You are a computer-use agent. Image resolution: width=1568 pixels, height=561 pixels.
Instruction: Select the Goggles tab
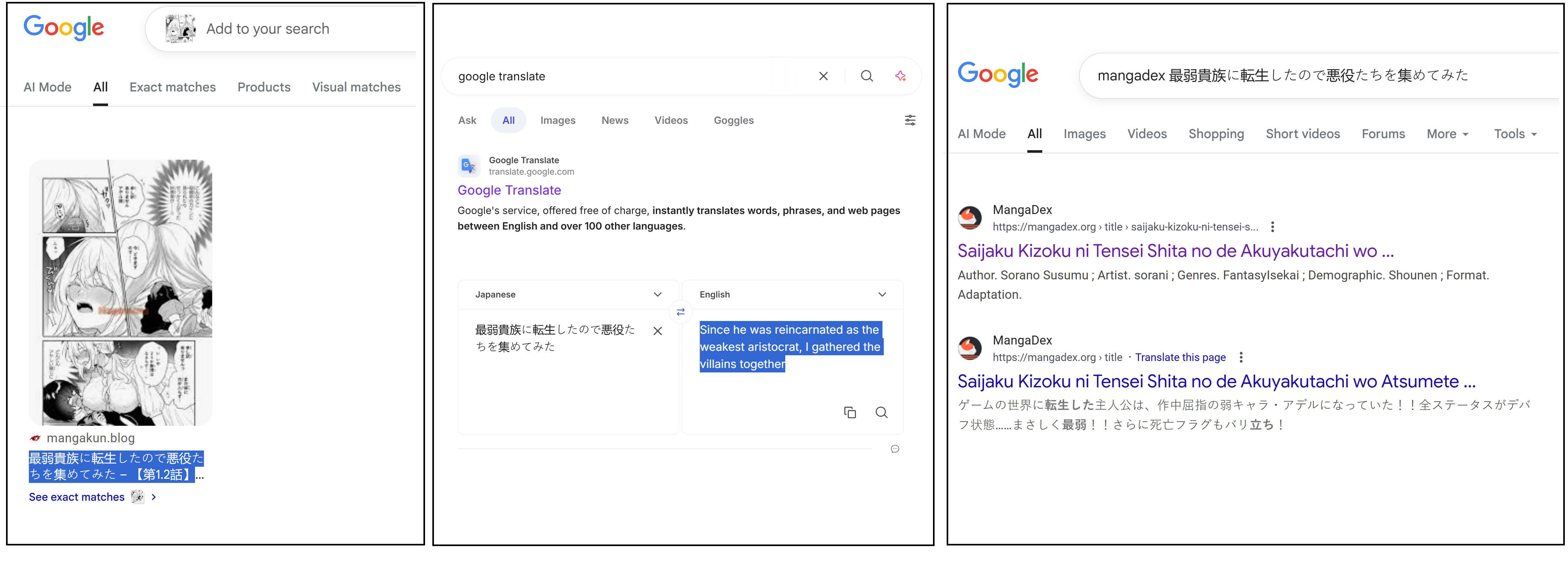click(733, 120)
